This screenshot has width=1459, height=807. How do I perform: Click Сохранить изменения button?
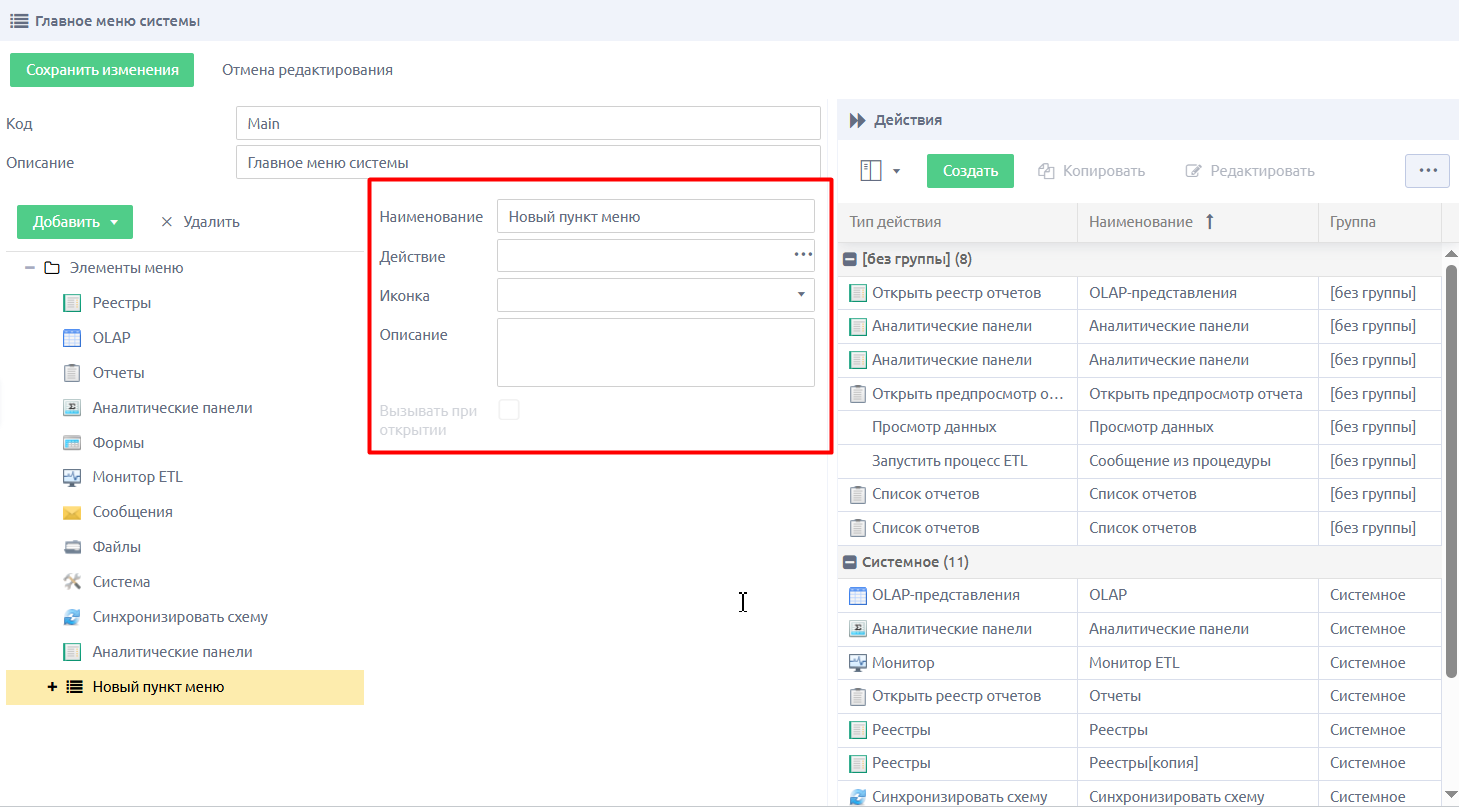click(102, 70)
